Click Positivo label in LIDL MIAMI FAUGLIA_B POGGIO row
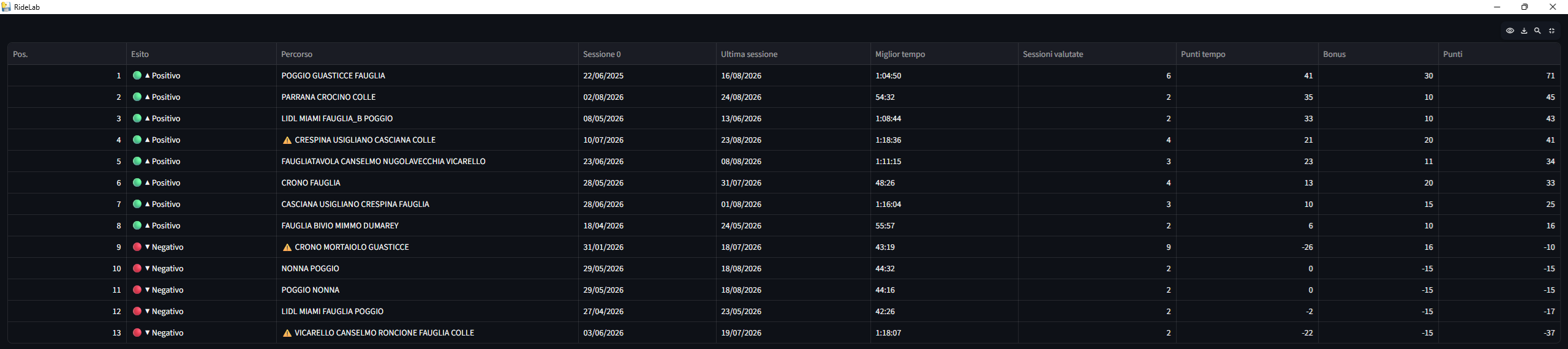Screen dimensions: 1568x349 coord(166,118)
